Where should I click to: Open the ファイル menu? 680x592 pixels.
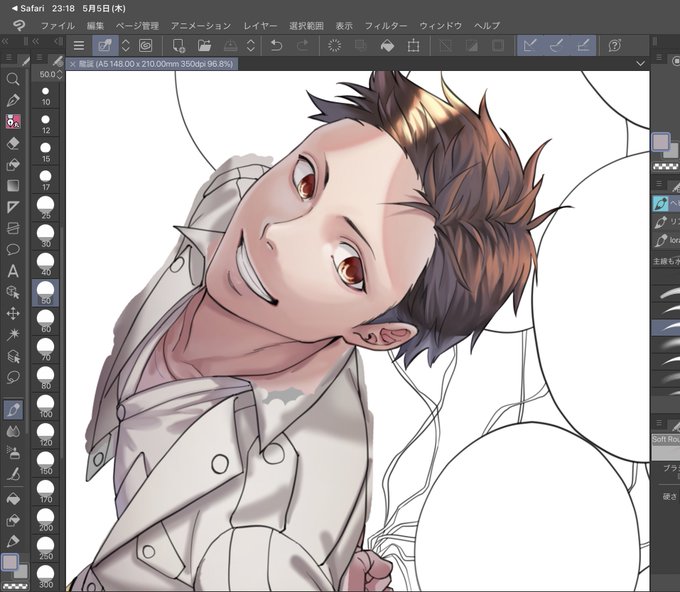coord(58,26)
